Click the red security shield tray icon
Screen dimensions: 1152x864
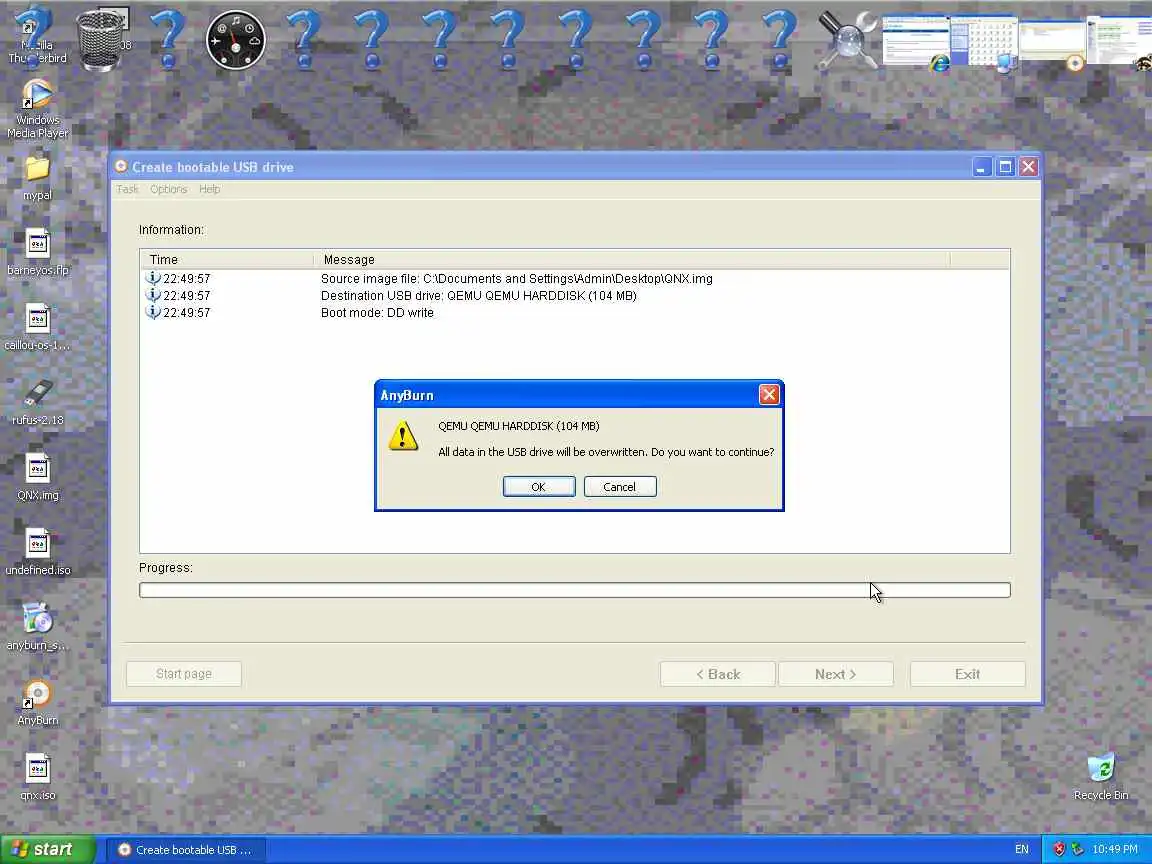[x=1059, y=849]
